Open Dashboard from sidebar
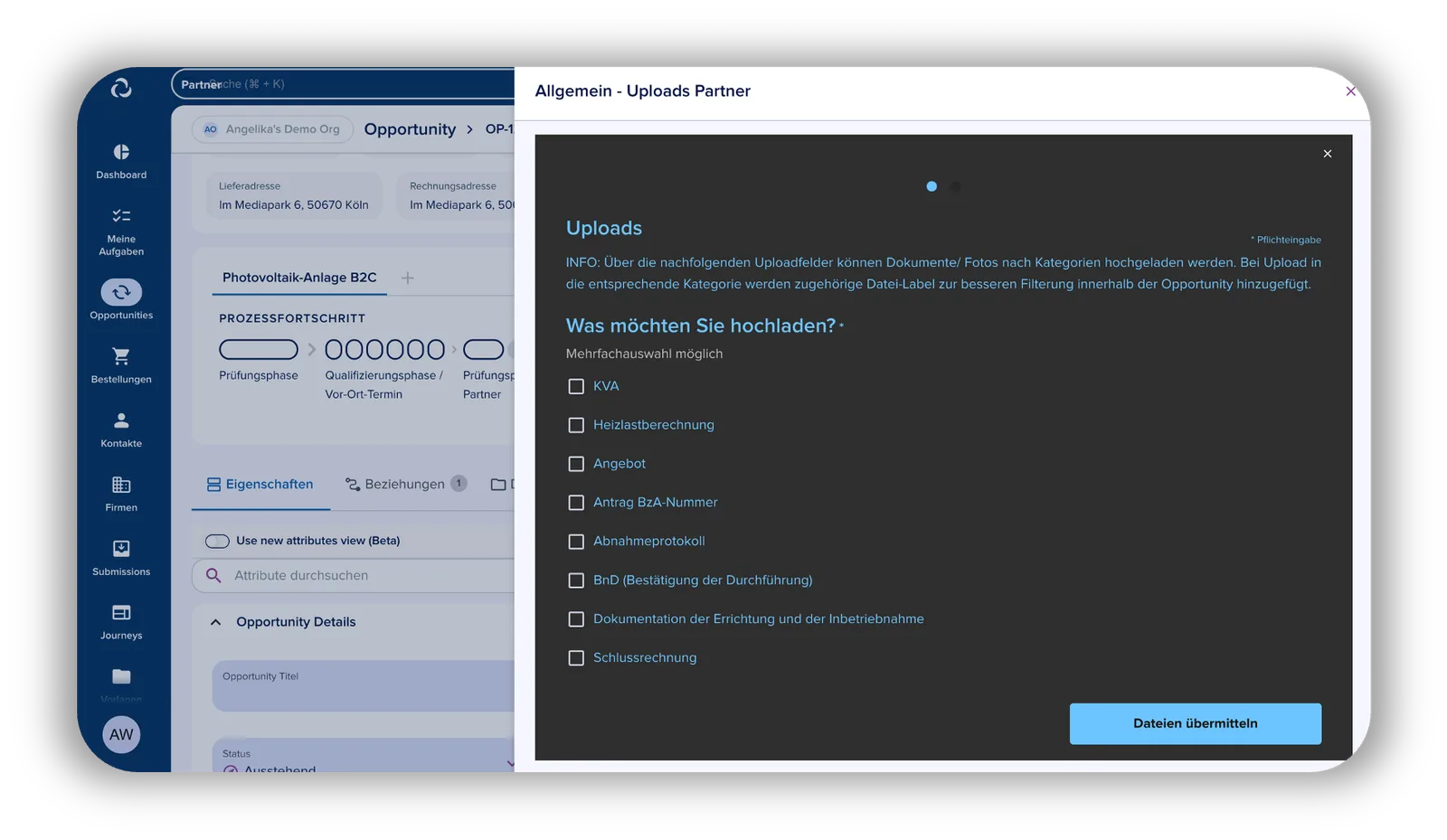Screen dimensions: 1447x840 pyautogui.click(x=121, y=161)
